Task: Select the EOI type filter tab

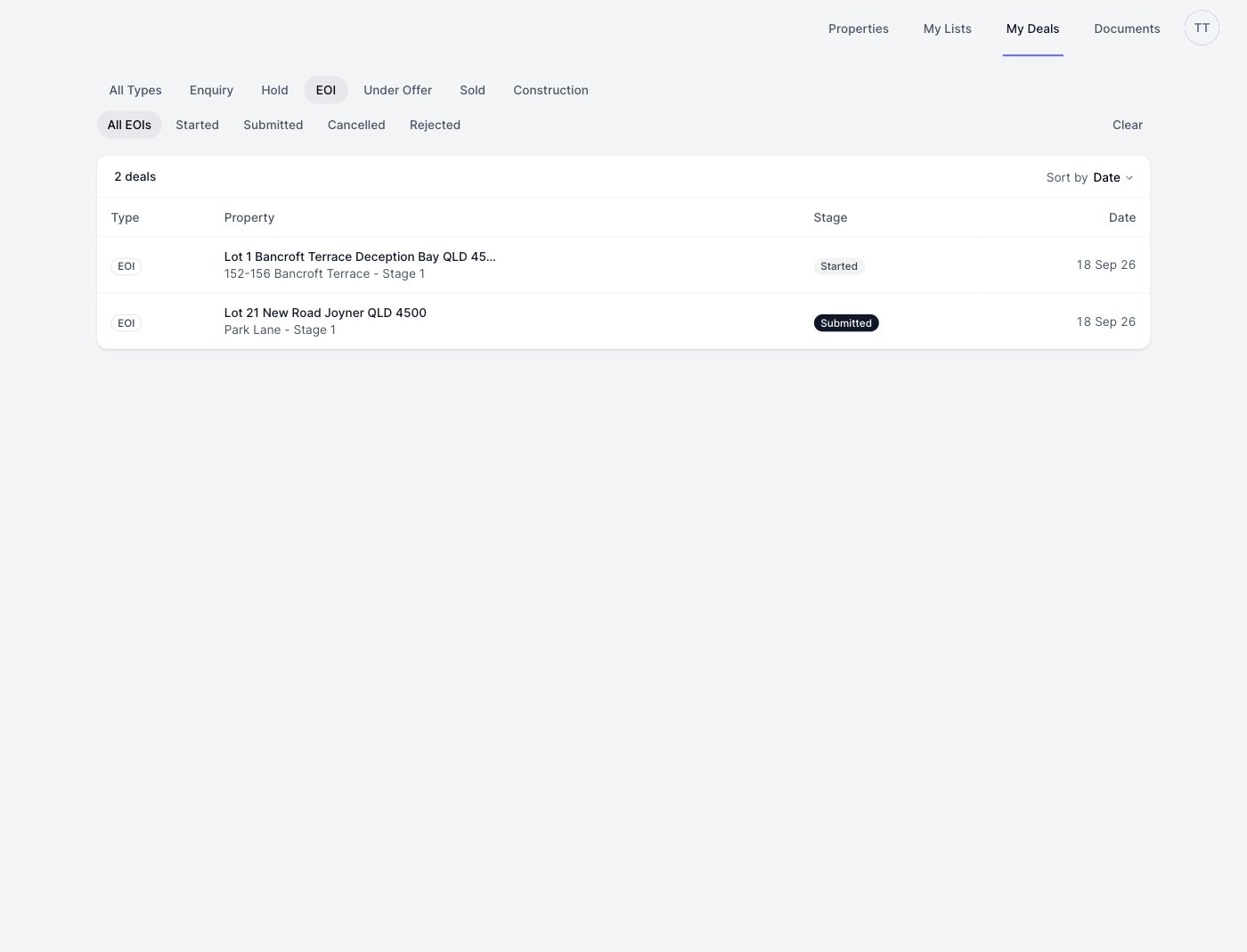Action: pos(326,90)
